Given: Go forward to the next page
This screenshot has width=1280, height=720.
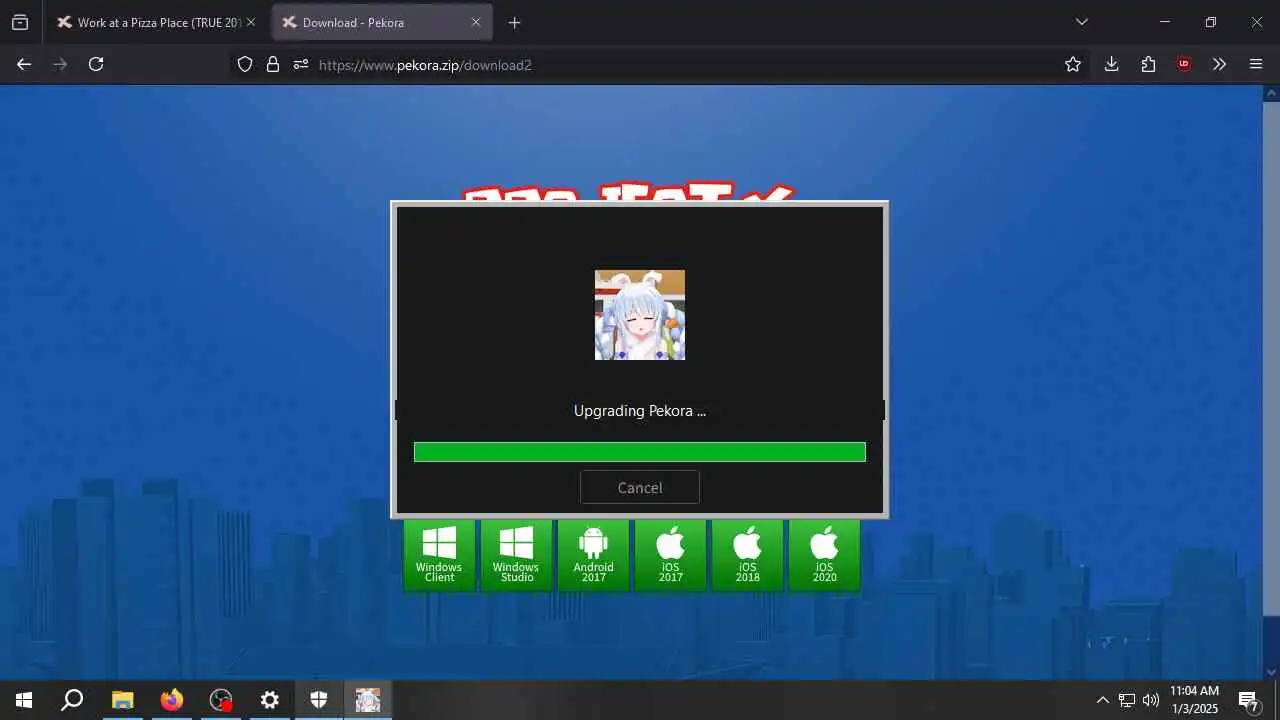Looking at the screenshot, I should click(x=60, y=64).
